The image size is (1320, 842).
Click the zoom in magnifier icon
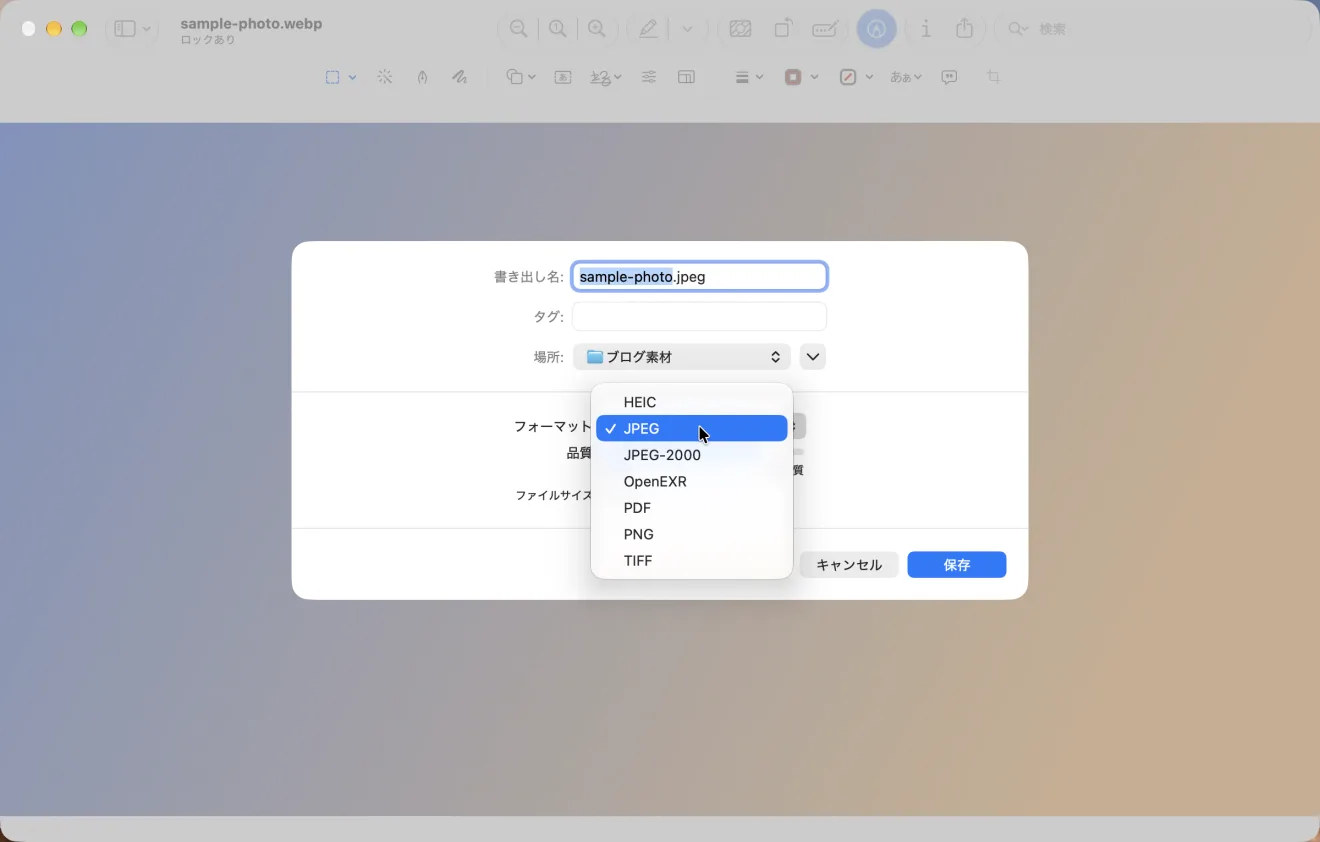(597, 29)
